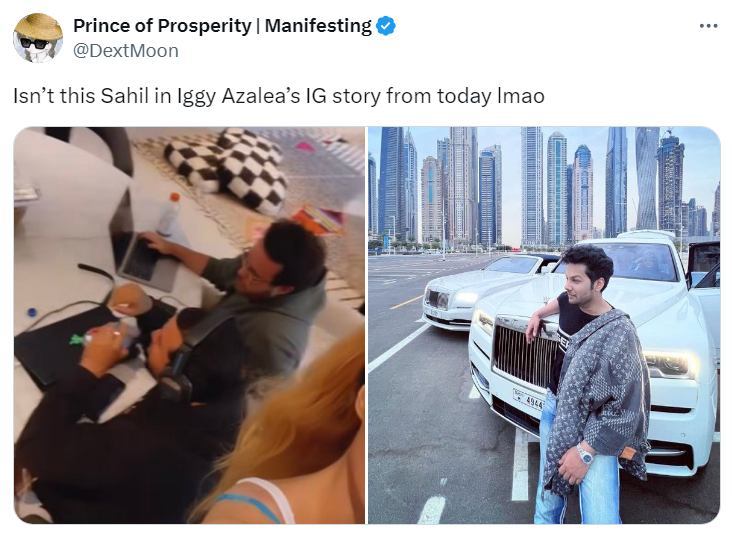Click the wristwatch on the man's arm
This screenshot has height=542, width=732.
tap(584, 453)
